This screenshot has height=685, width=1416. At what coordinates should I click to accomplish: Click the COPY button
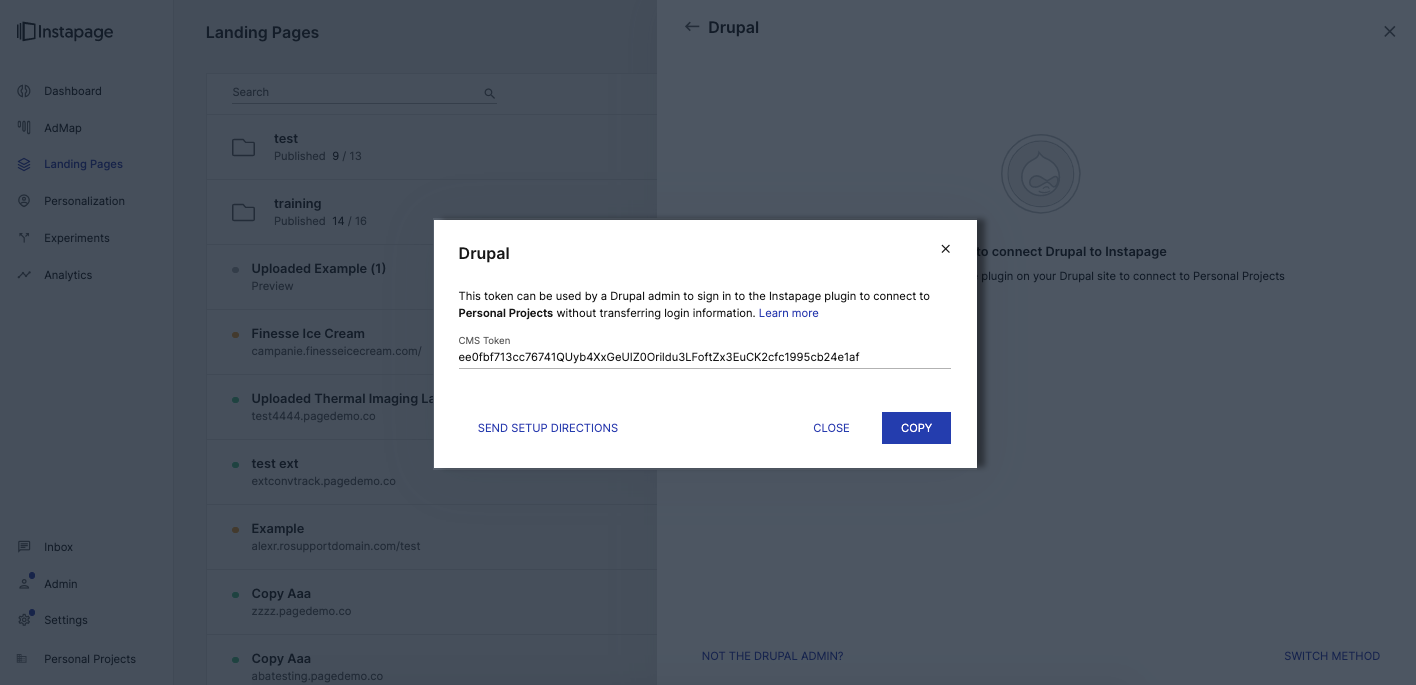[916, 428]
